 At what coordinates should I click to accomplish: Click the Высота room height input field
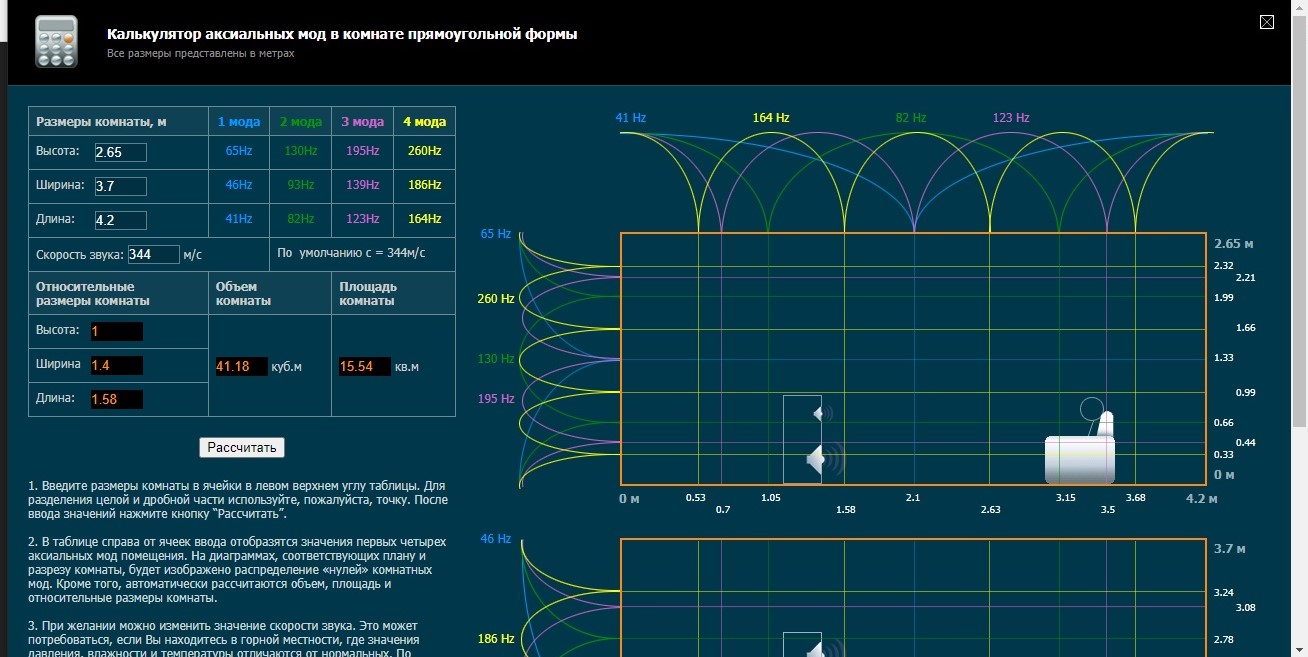(120, 152)
